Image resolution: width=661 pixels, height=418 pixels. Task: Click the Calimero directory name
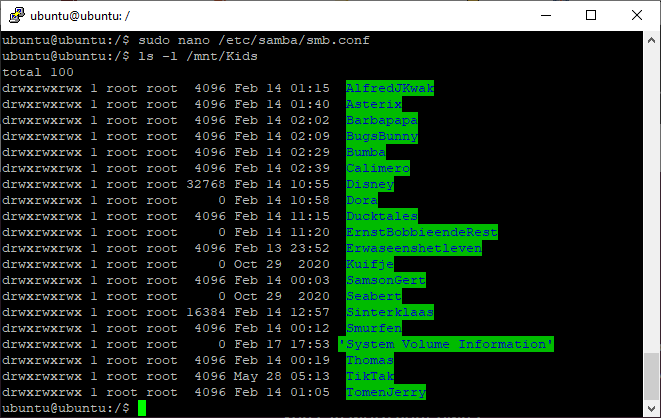(x=378, y=168)
